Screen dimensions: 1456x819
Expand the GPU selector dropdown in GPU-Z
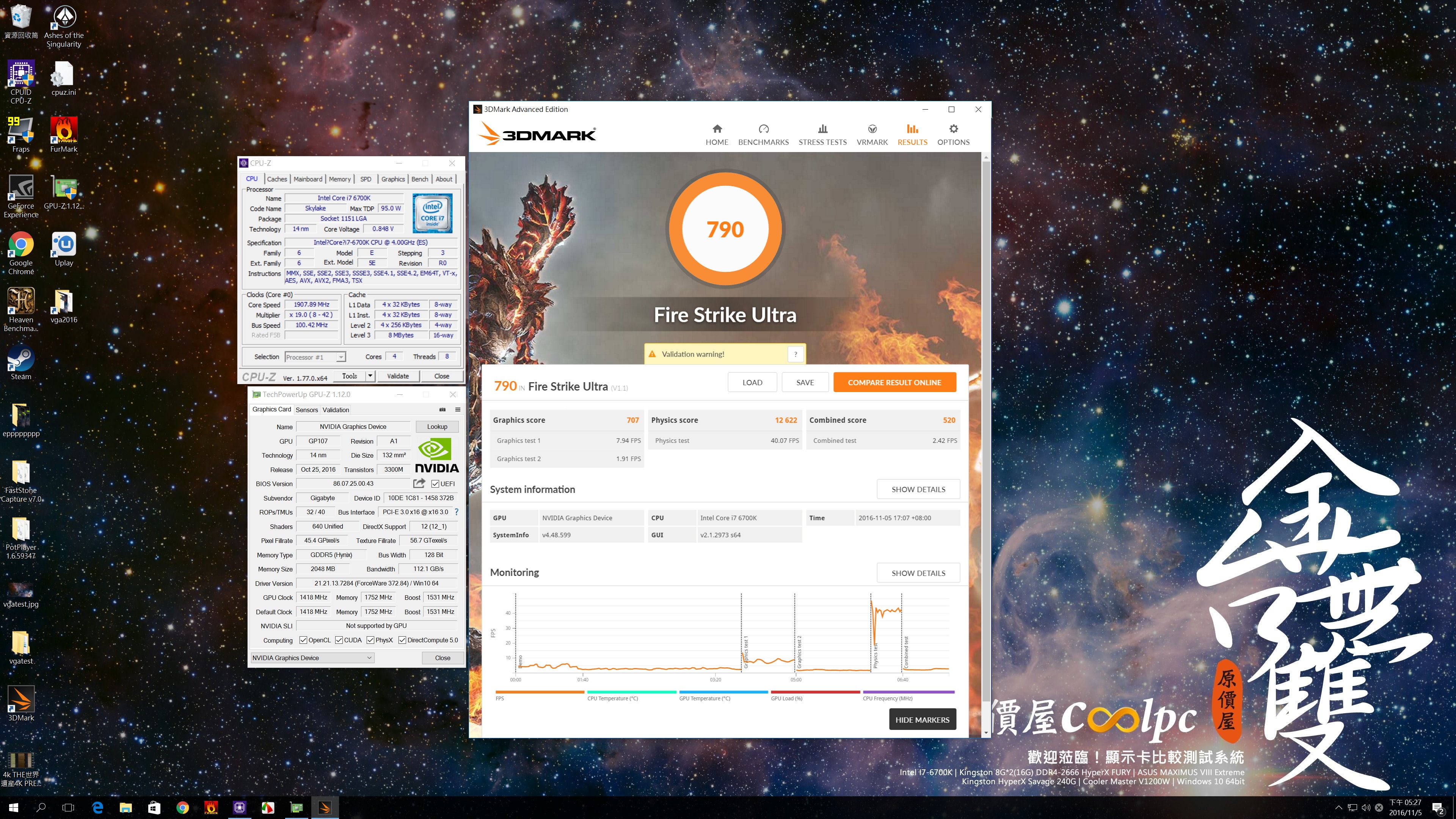point(312,658)
